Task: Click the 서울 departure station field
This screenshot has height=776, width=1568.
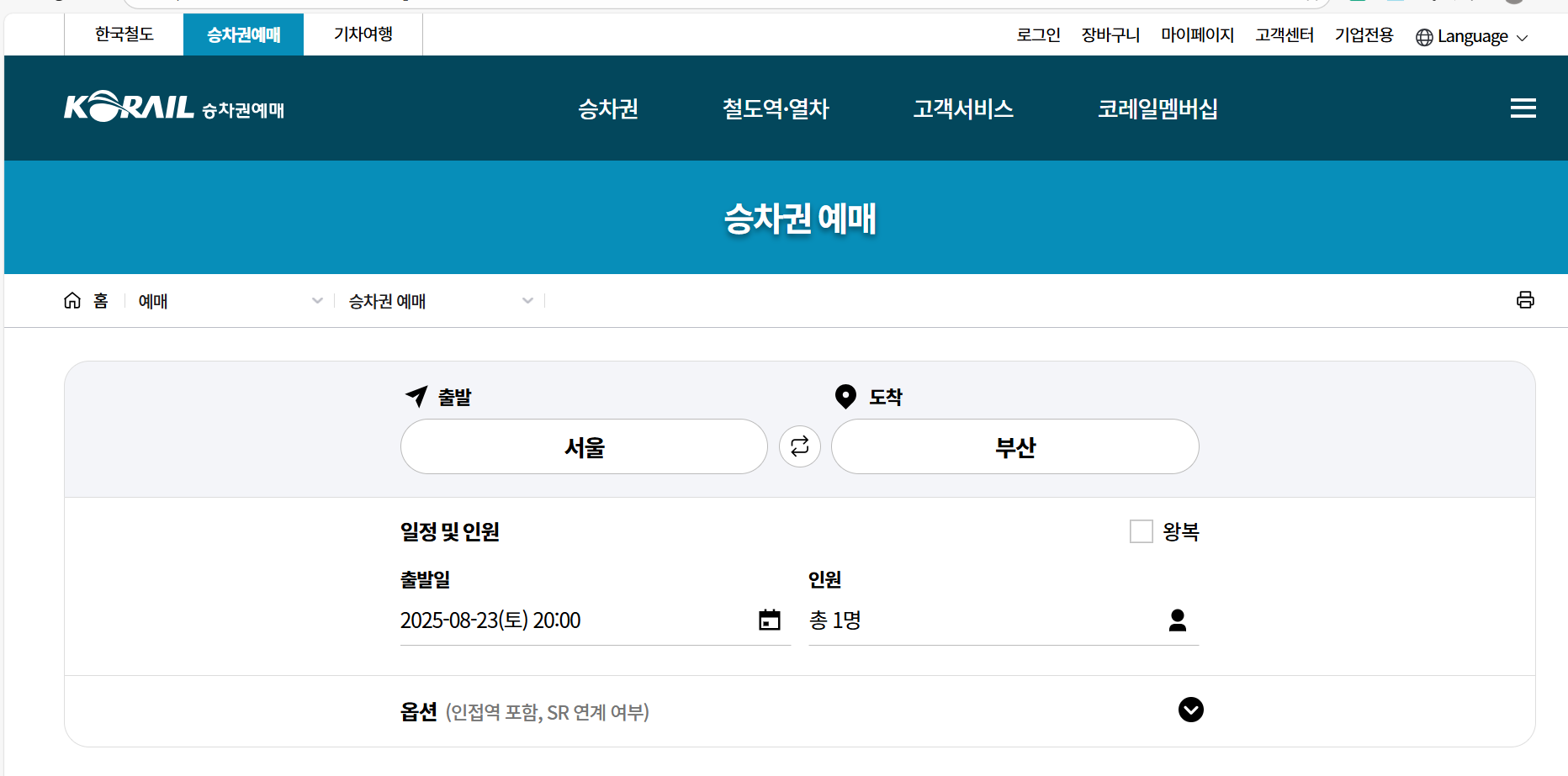Action: [584, 446]
